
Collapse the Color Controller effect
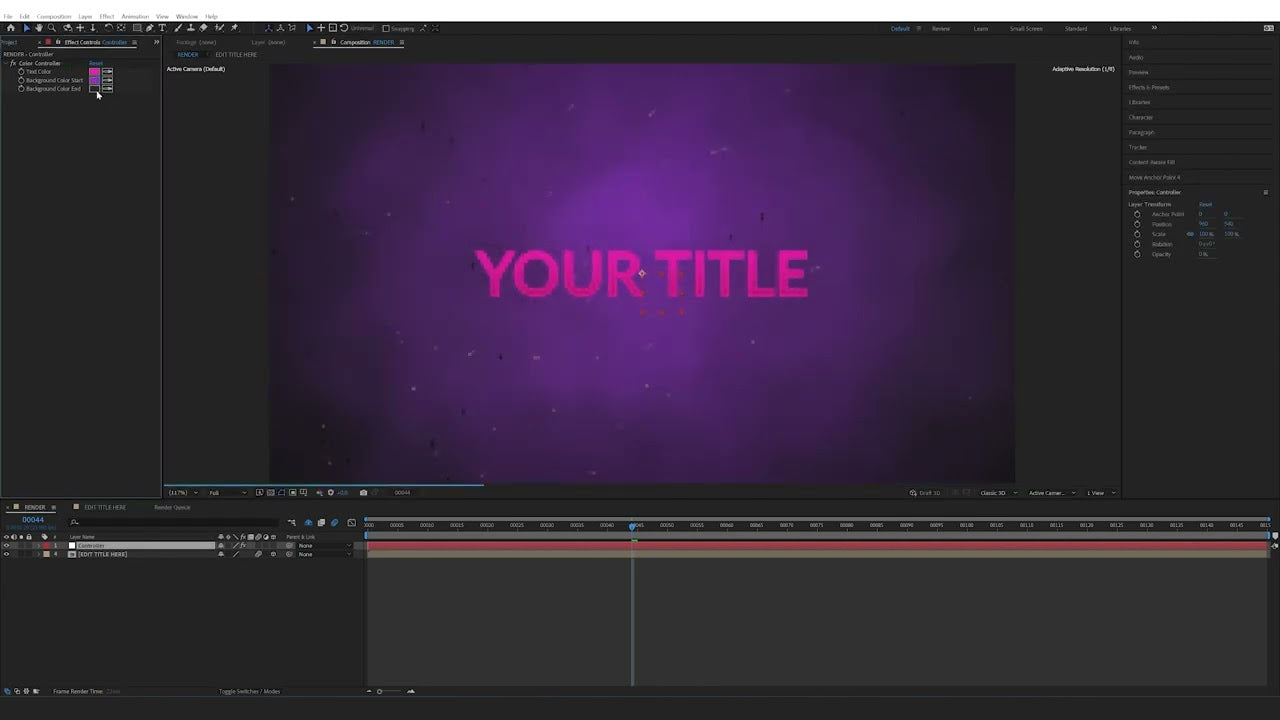6,63
